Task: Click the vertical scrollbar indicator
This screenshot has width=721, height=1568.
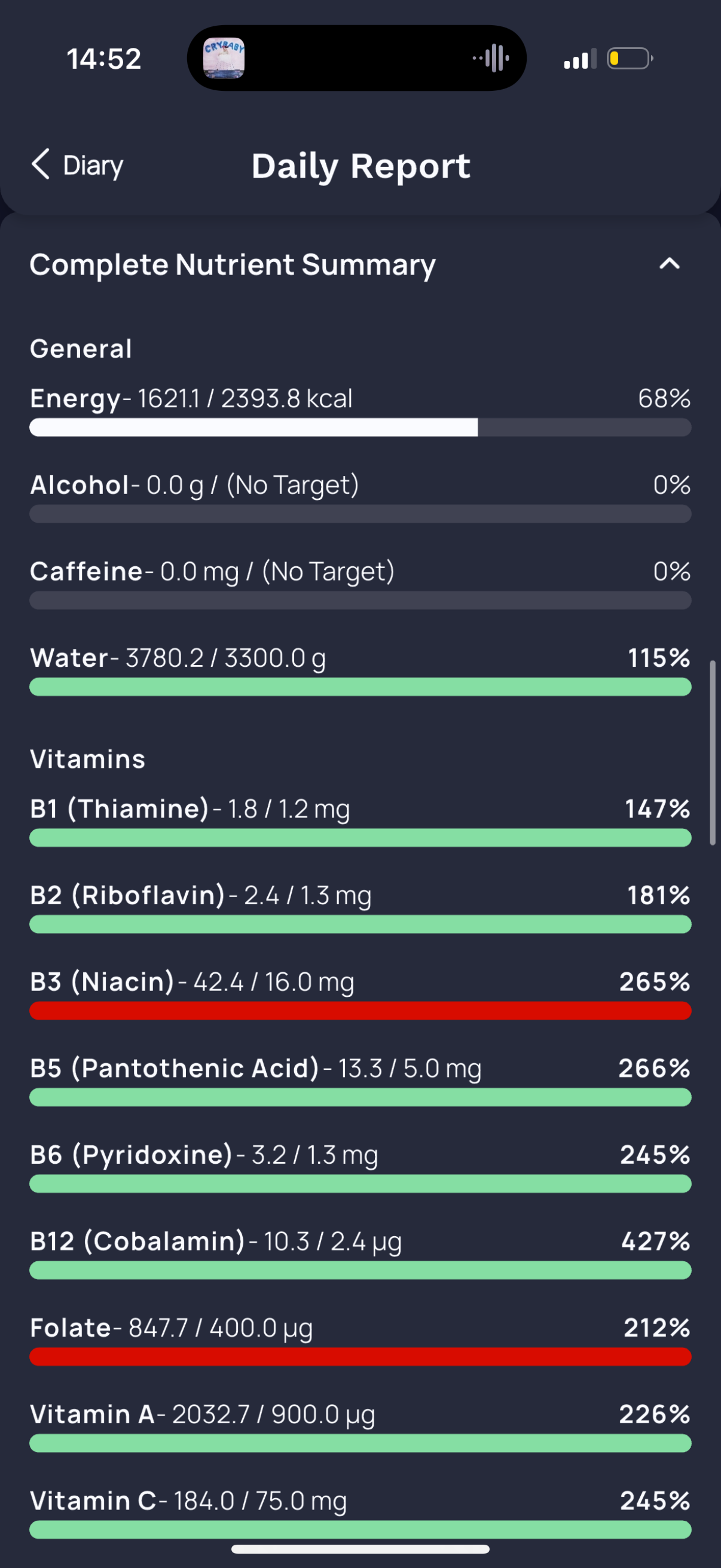Action: [713, 752]
